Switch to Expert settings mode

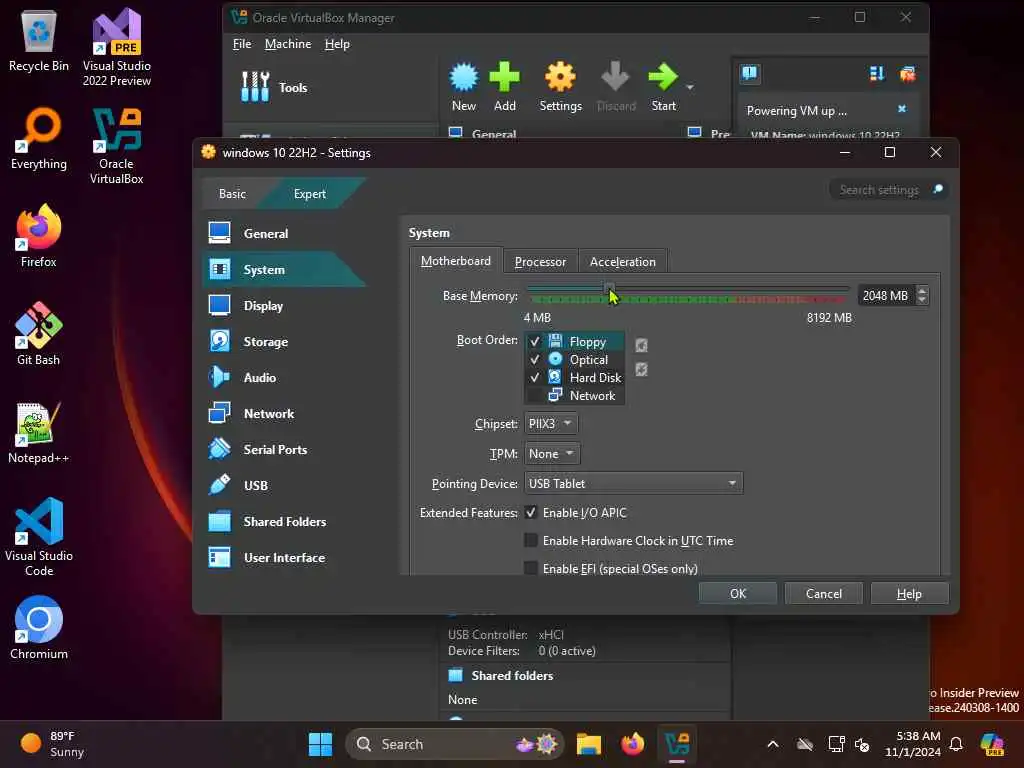pos(310,193)
